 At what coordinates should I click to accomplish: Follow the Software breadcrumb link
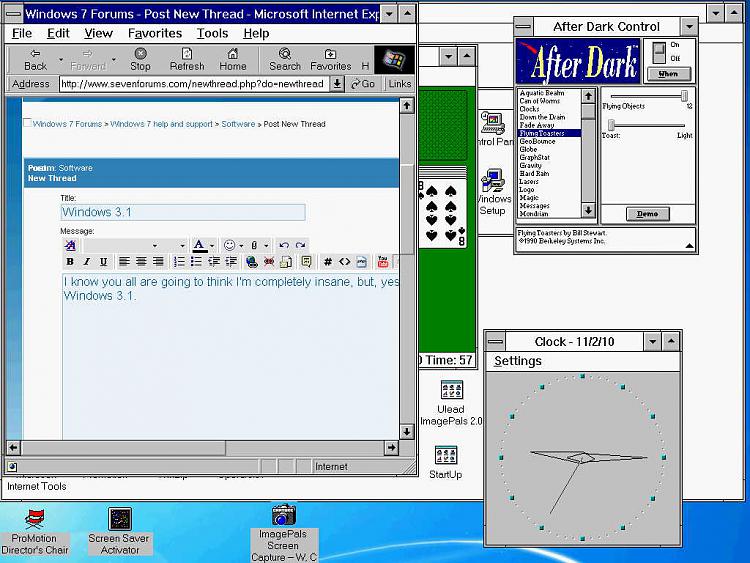pyautogui.click(x=238, y=124)
